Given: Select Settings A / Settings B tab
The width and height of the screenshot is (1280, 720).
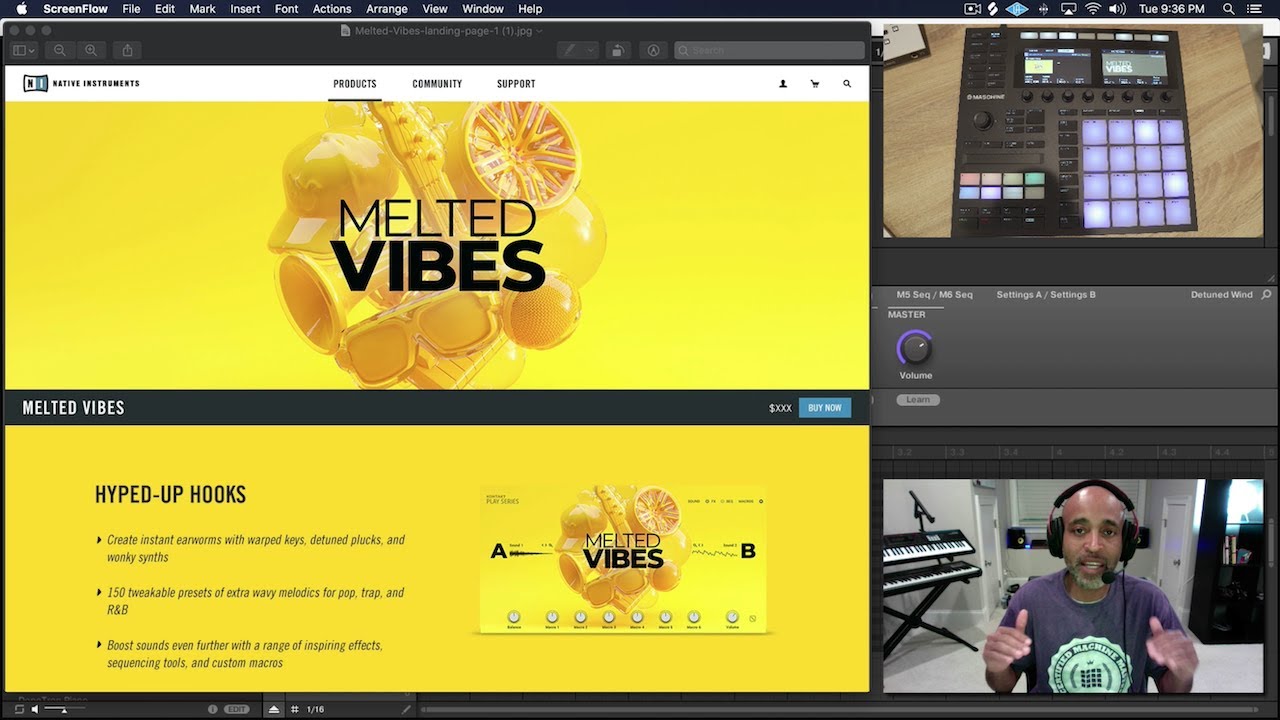Looking at the screenshot, I should [1046, 295].
